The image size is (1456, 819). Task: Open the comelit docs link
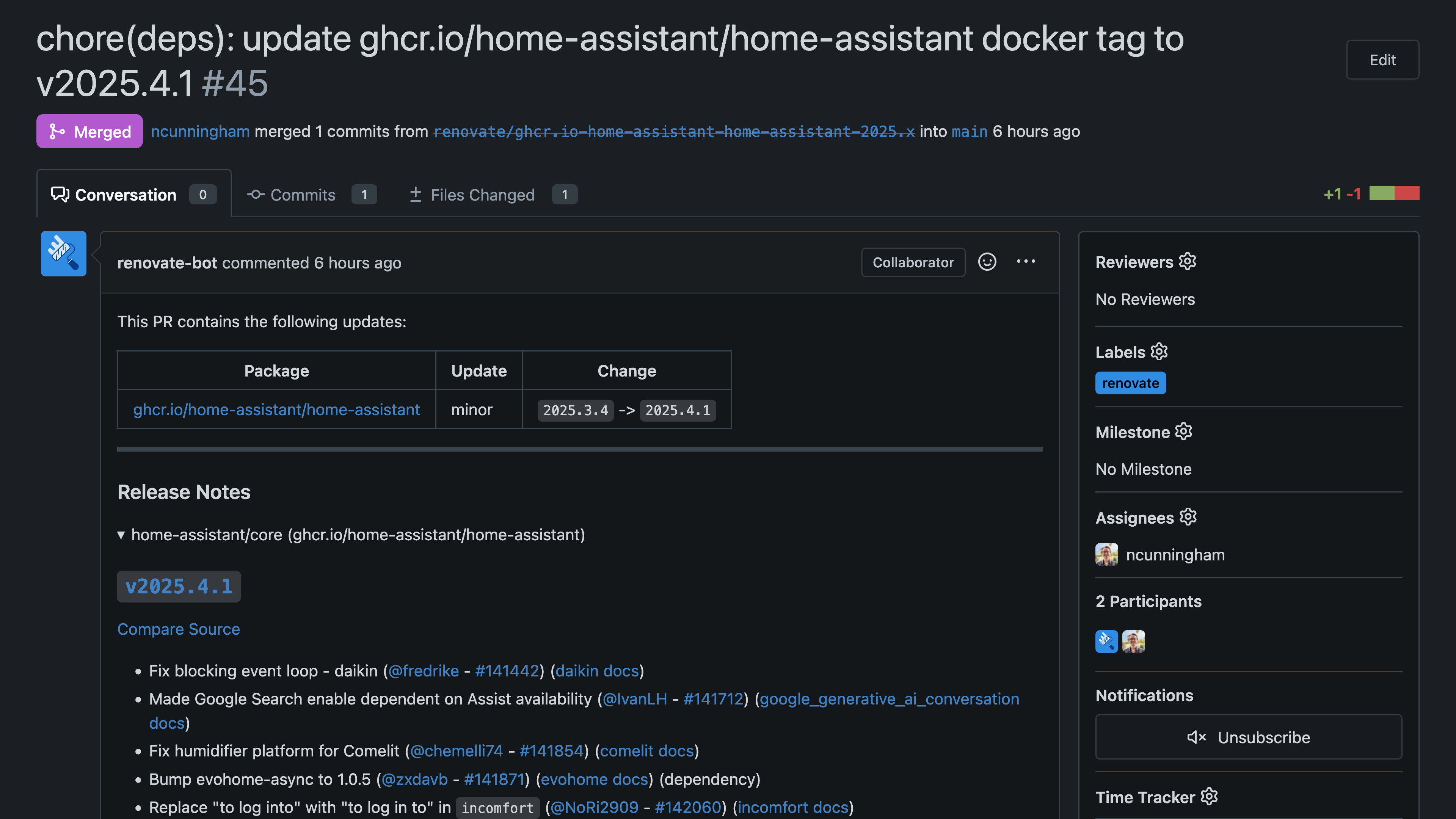point(646,751)
